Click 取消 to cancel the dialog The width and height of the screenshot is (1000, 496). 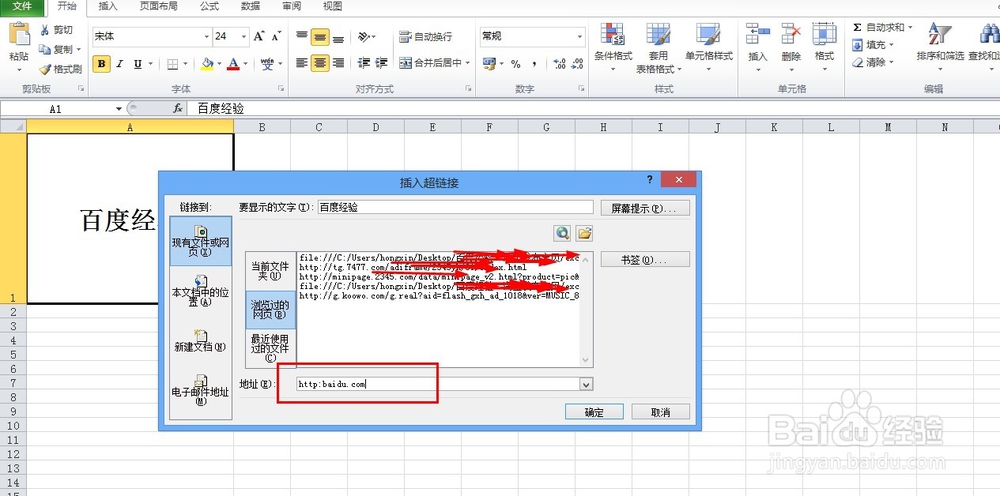660,412
